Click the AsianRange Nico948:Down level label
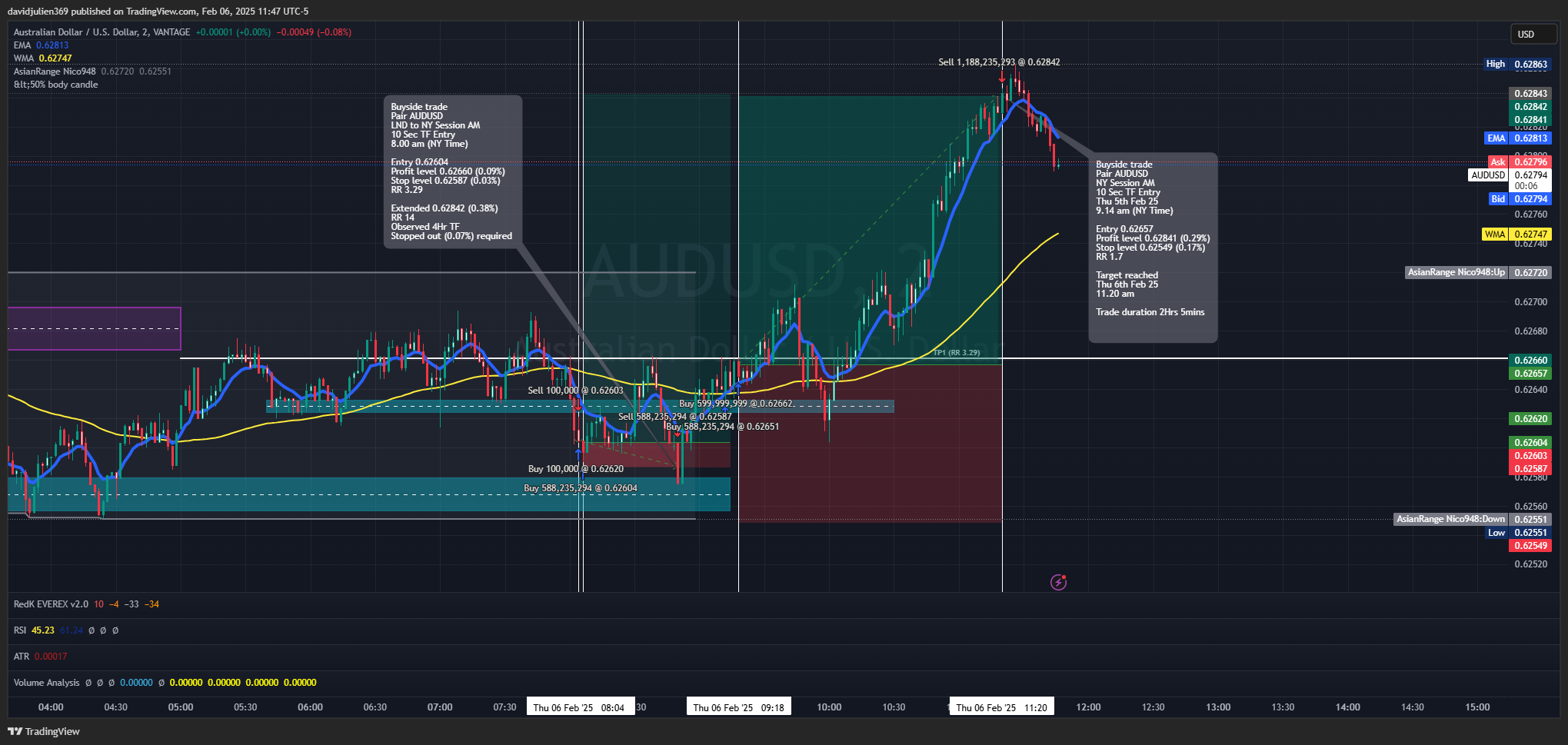Image resolution: width=1568 pixels, height=745 pixels. (1472, 519)
